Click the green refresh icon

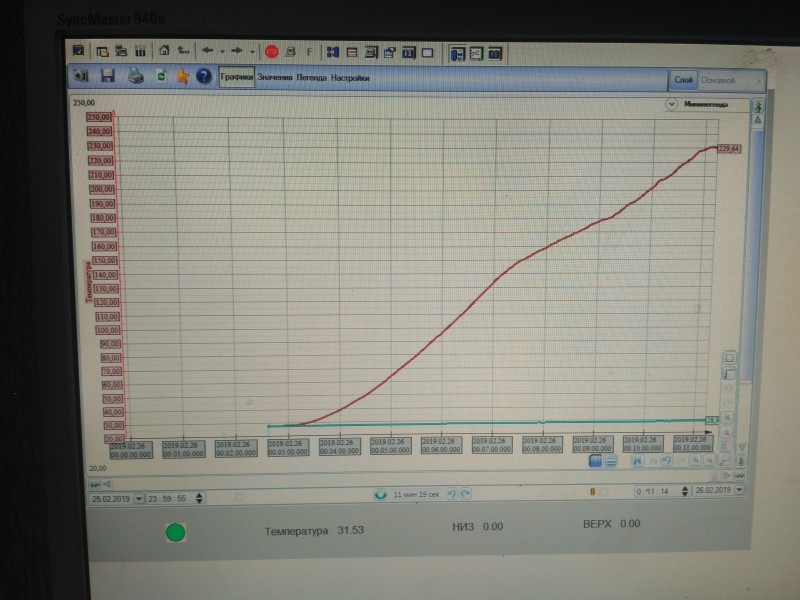coord(160,76)
